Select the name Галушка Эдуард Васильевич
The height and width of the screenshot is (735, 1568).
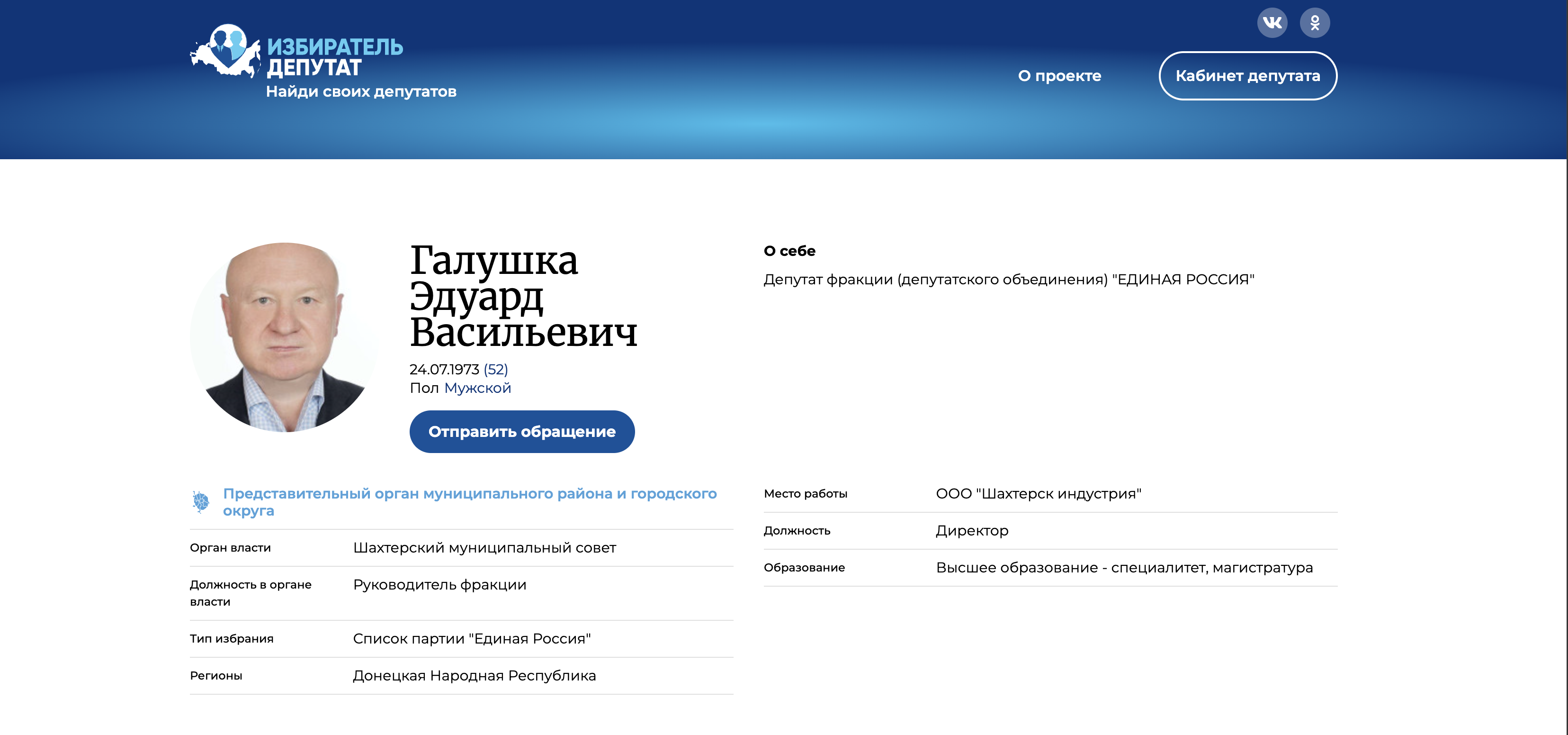tap(523, 297)
